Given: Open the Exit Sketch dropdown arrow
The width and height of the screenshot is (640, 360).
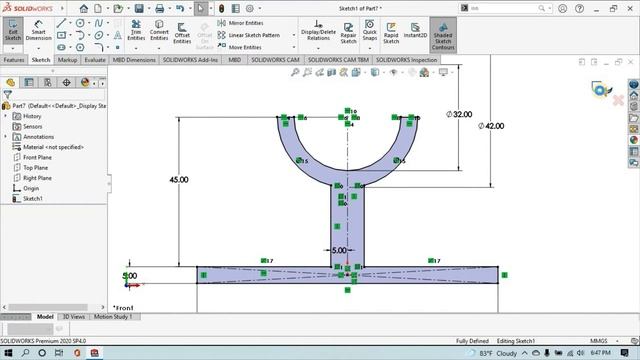Looking at the screenshot, I should click(13, 49).
